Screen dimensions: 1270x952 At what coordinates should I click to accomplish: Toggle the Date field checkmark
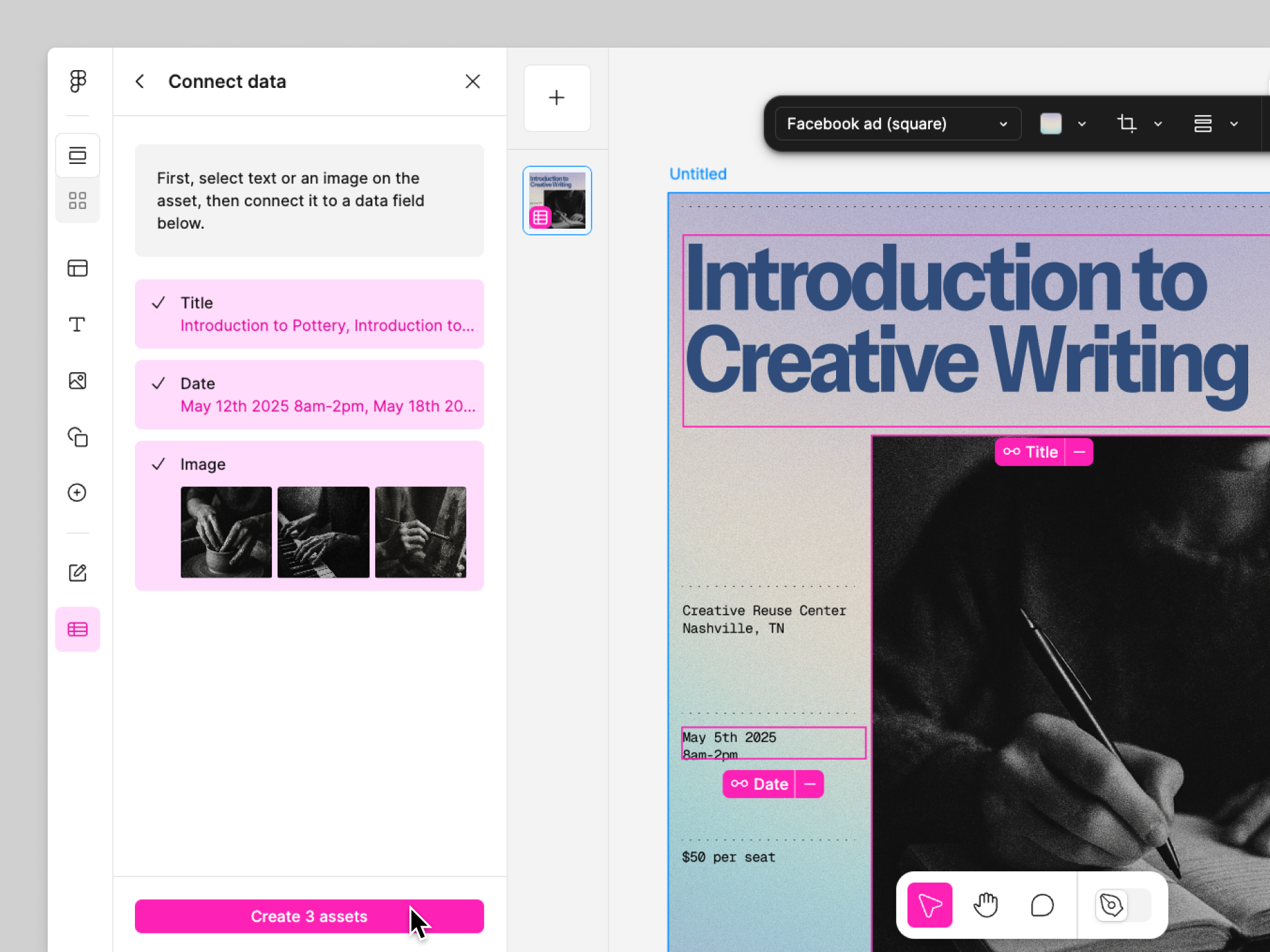(158, 383)
